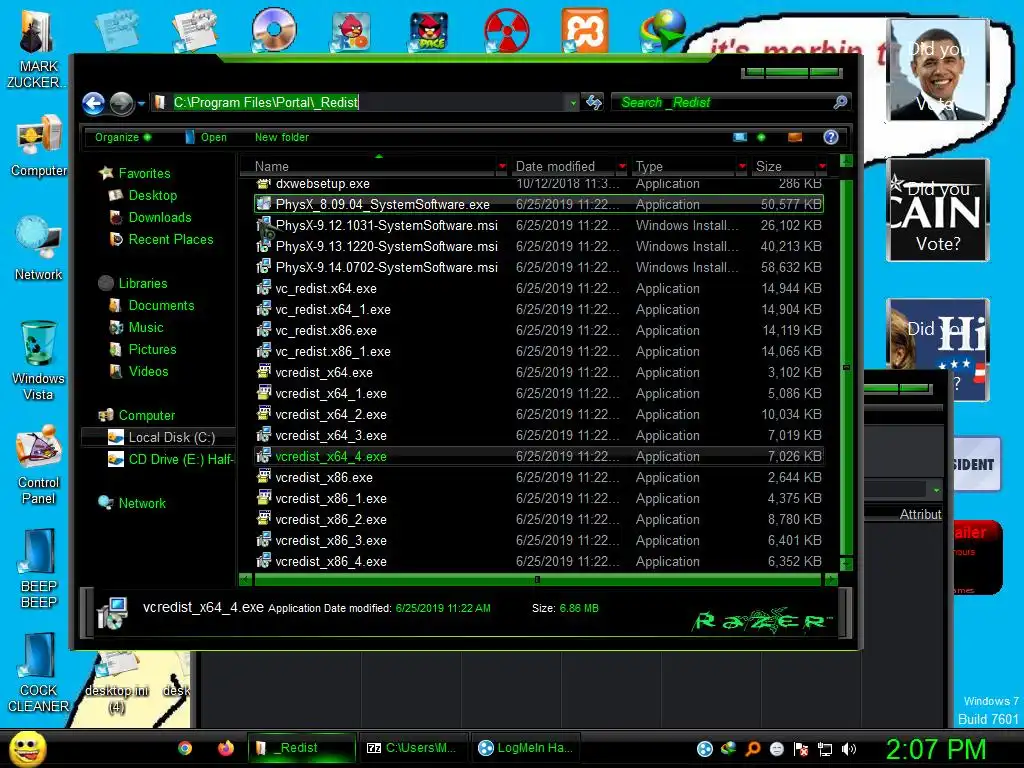Screen dimensions: 1024x768
Task: Click the New folder button
Action: [281, 137]
